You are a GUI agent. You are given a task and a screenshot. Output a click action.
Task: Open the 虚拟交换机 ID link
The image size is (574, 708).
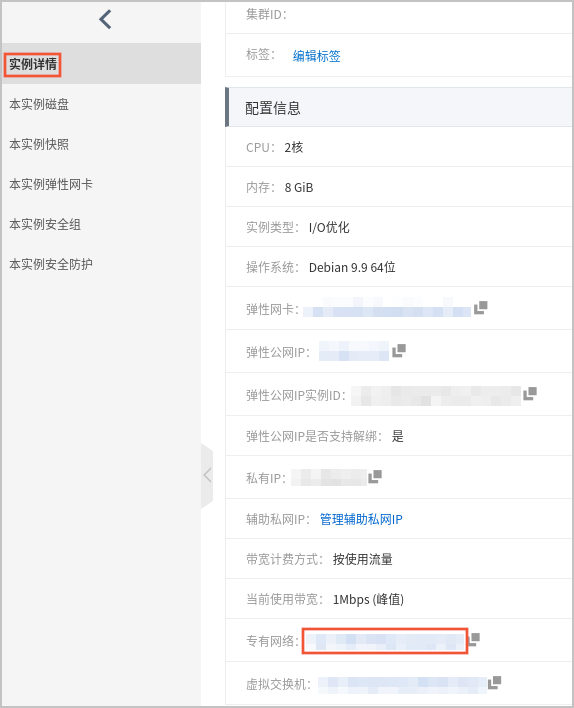point(402,684)
